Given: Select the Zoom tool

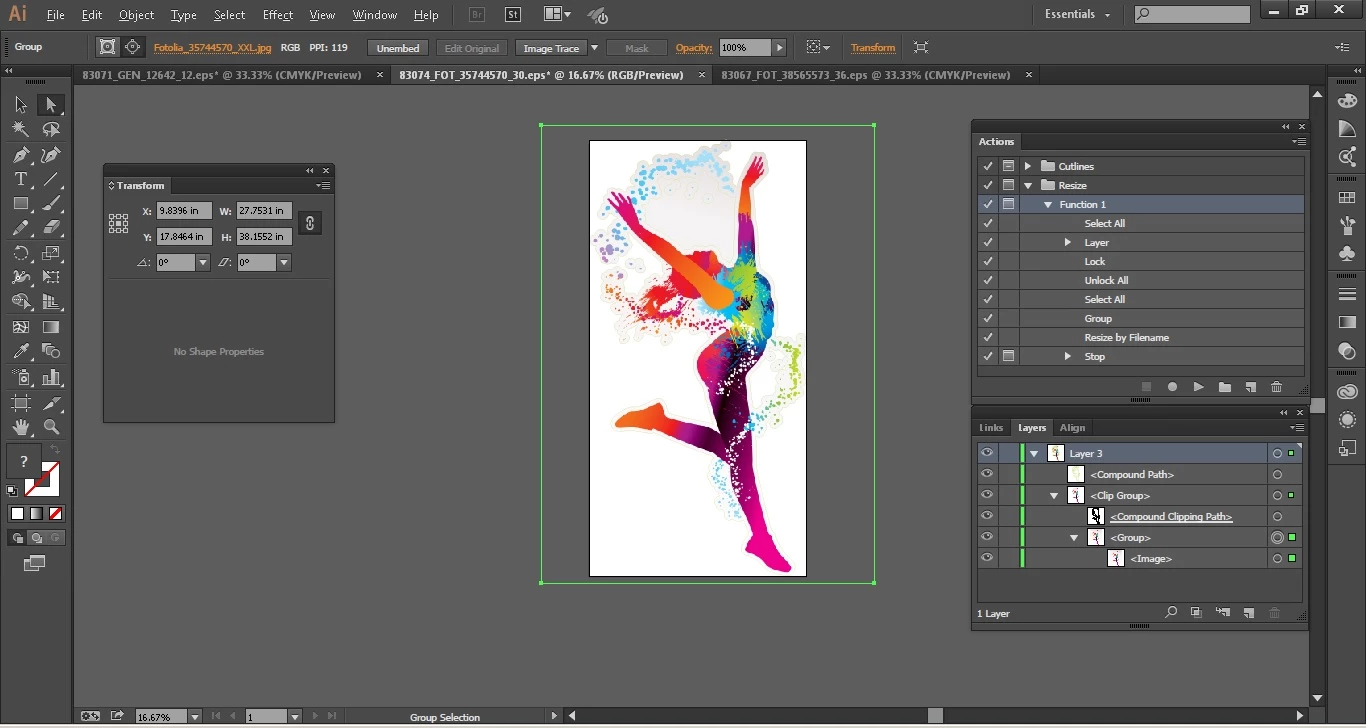Looking at the screenshot, I should [x=51, y=427].
